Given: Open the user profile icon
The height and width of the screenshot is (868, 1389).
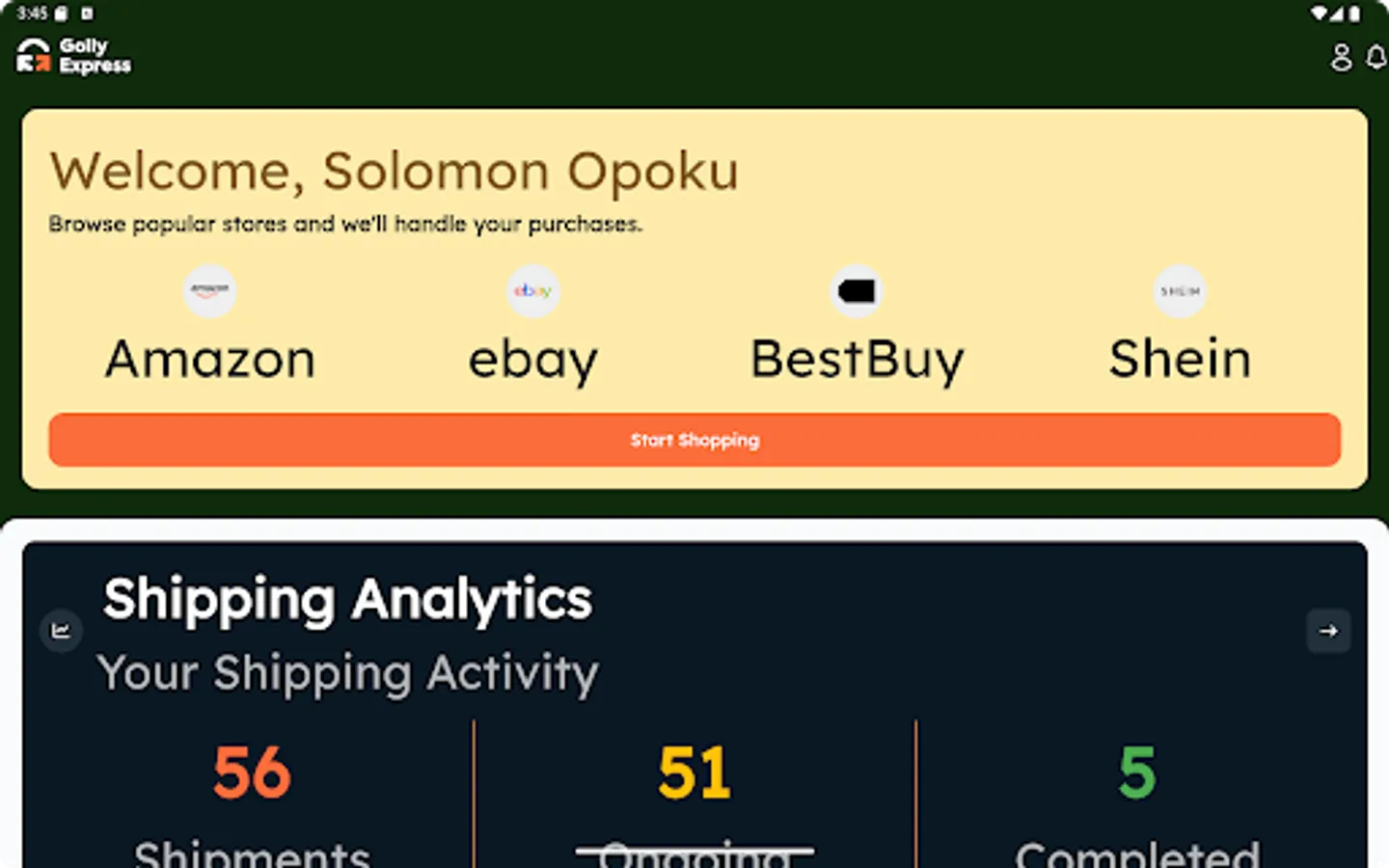Looking at the screenshot, I should click(x=1341, y=57).
